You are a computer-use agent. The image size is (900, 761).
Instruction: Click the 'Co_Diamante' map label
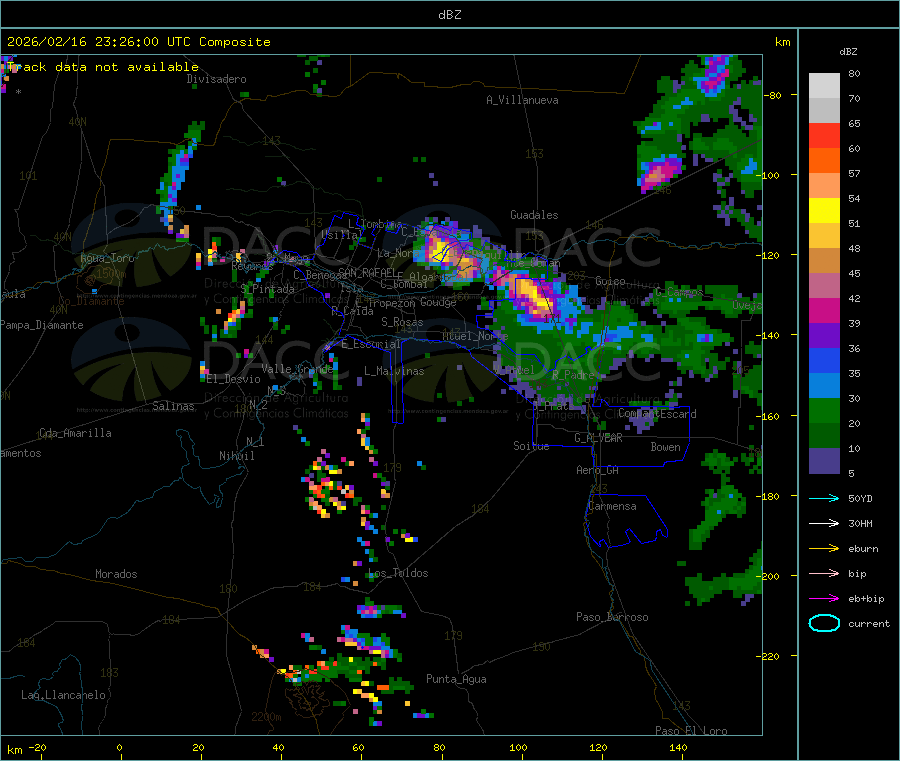(x=91, y=301)
